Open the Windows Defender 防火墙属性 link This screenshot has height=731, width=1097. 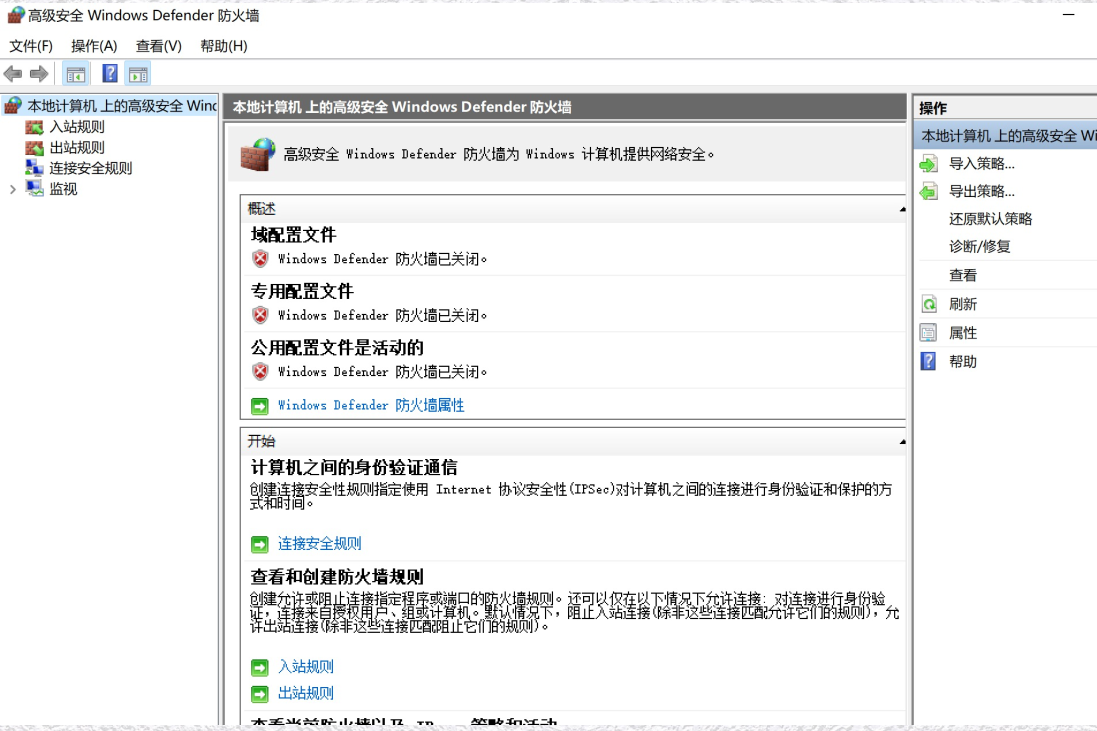point(371,405)
